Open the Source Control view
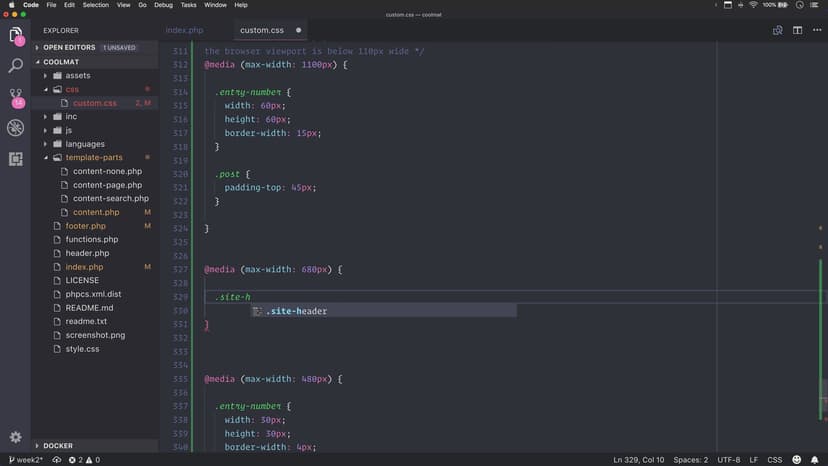 [x=16, y=97]
